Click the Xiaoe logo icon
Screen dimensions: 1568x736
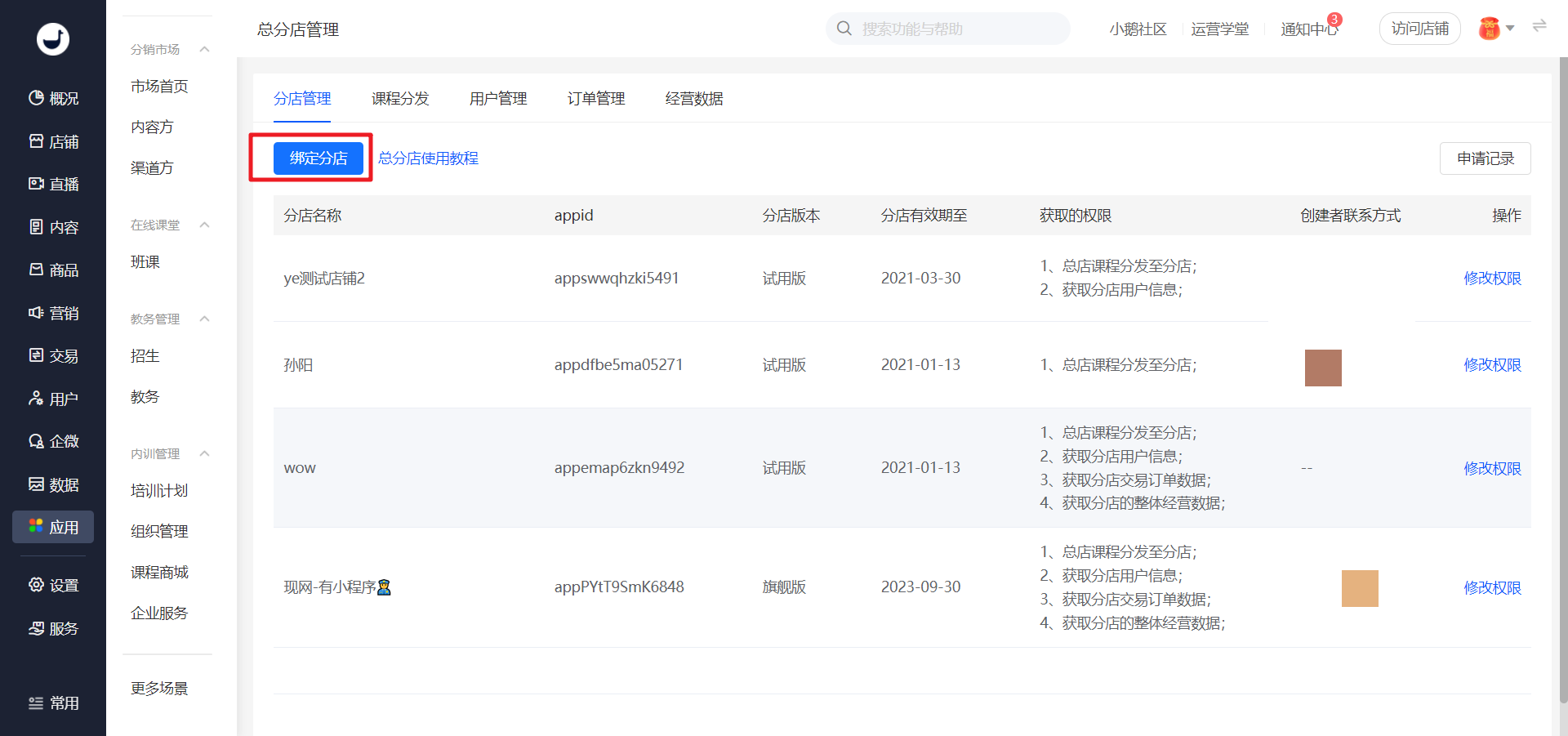tap(53, 38)
